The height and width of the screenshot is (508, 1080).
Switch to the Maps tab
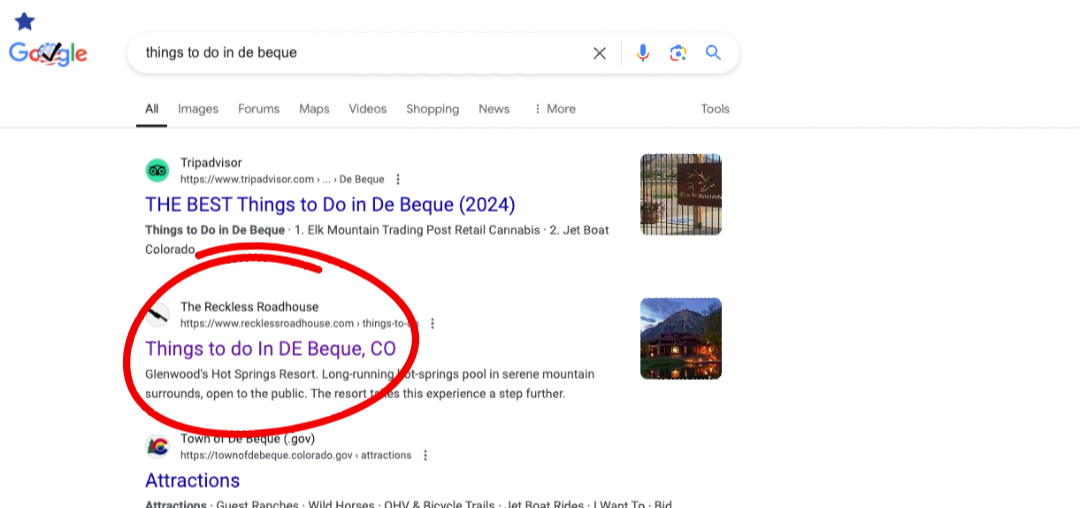[314, 109]
